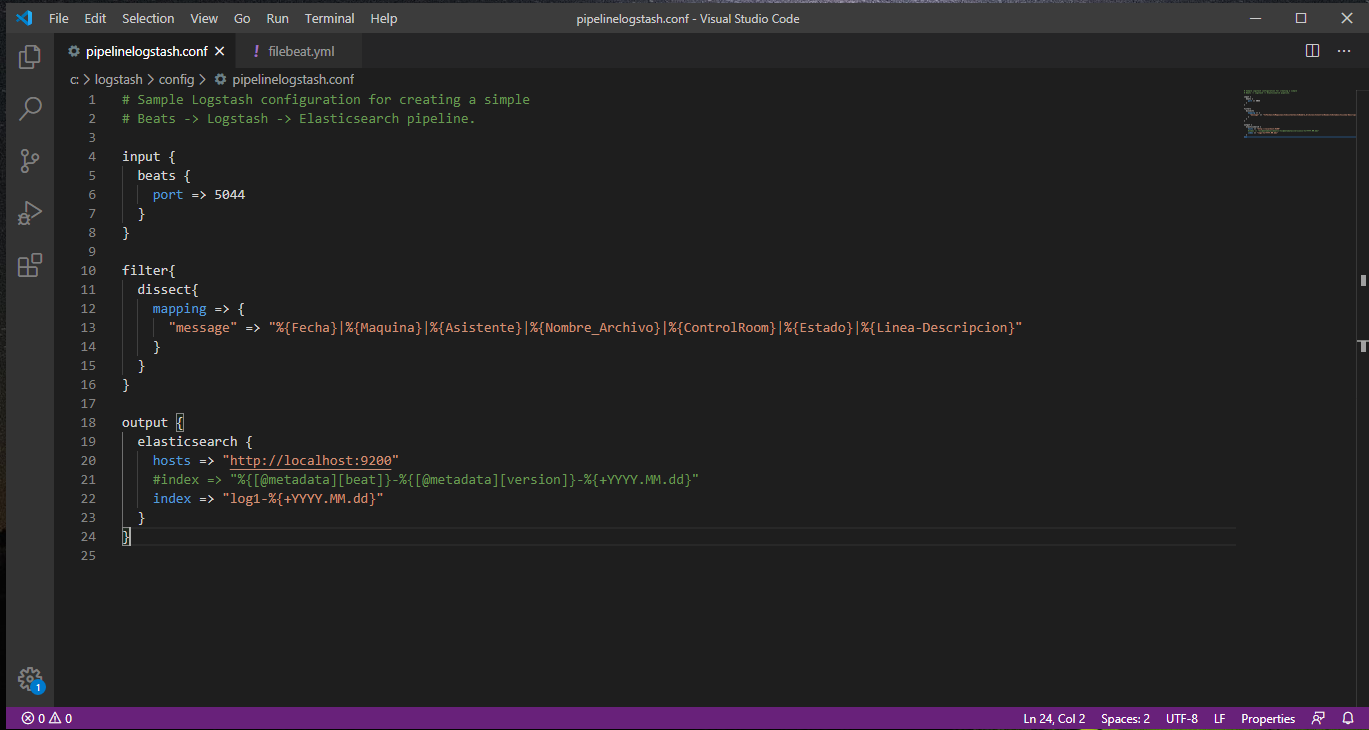Open the Go menu
The image size is (1369, 730).
[242, 18]
